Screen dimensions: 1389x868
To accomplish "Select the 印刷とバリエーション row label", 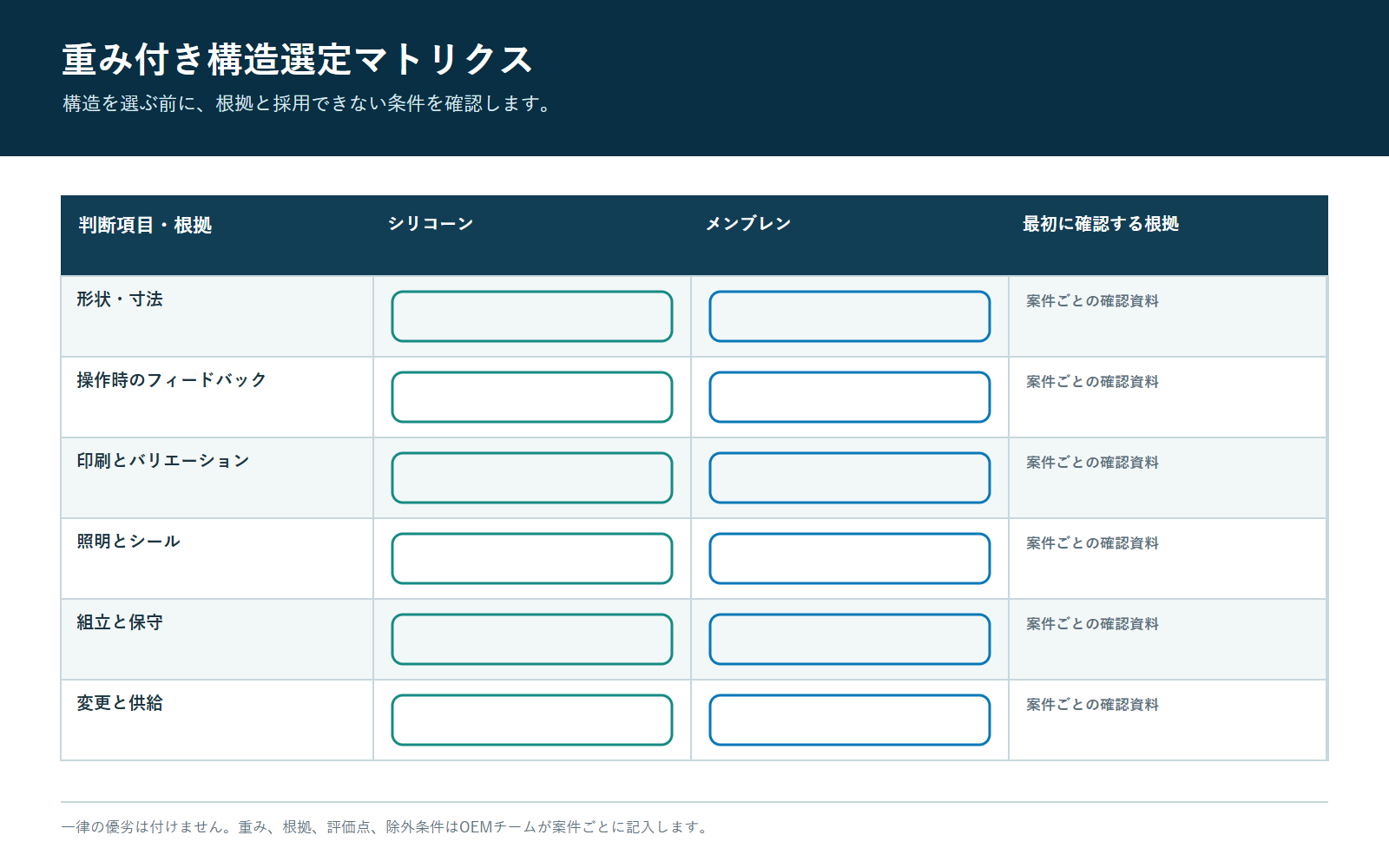I will [x=163, y=460].
